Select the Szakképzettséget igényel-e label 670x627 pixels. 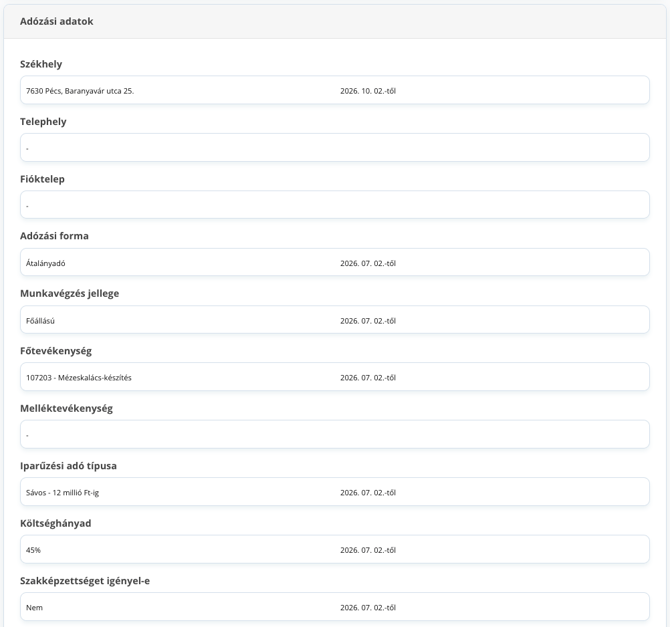85,581
